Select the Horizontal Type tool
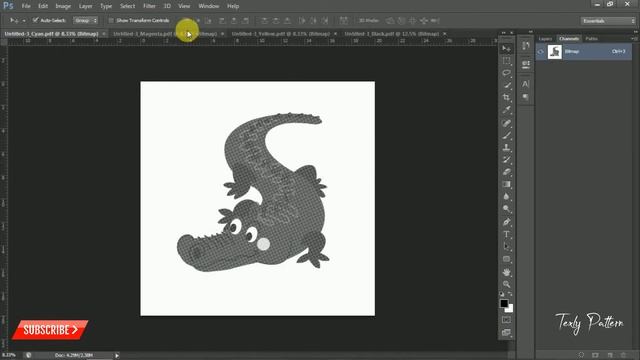The image size is (640, 360). (506, 234)
